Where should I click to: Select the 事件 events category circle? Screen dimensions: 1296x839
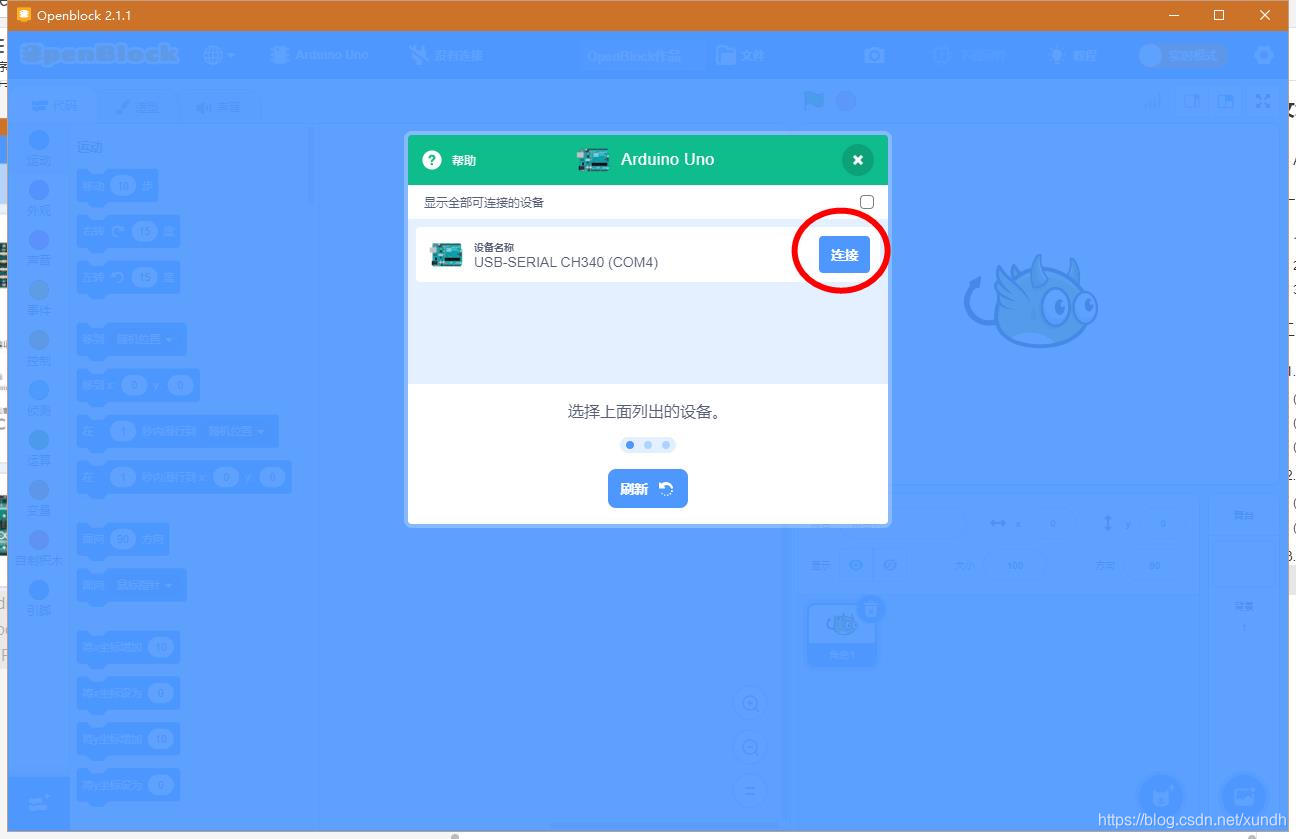pyautogui.click(x=38, y=290)
